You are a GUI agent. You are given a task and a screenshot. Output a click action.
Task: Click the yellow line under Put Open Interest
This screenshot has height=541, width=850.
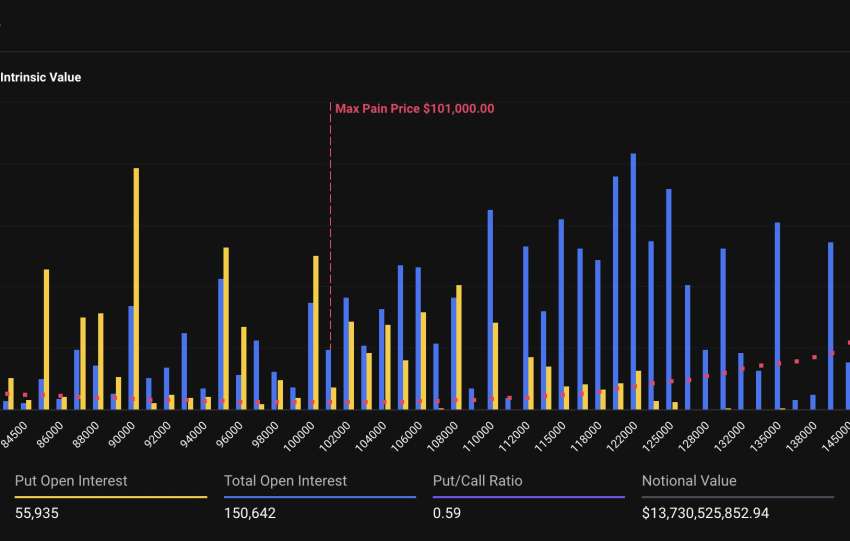coord(110,497)
